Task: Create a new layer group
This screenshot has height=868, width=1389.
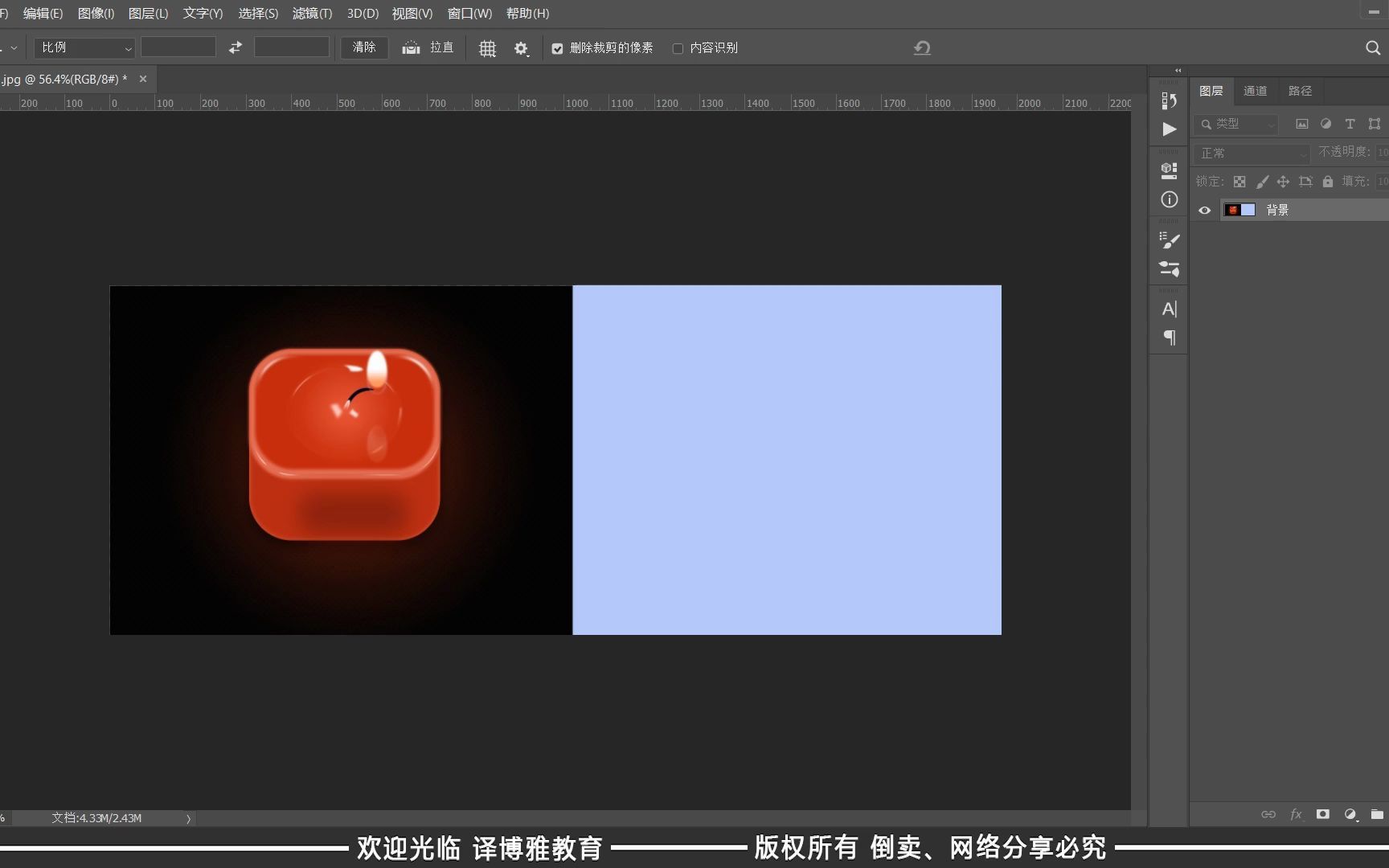Action: [x=1377, y=814]
